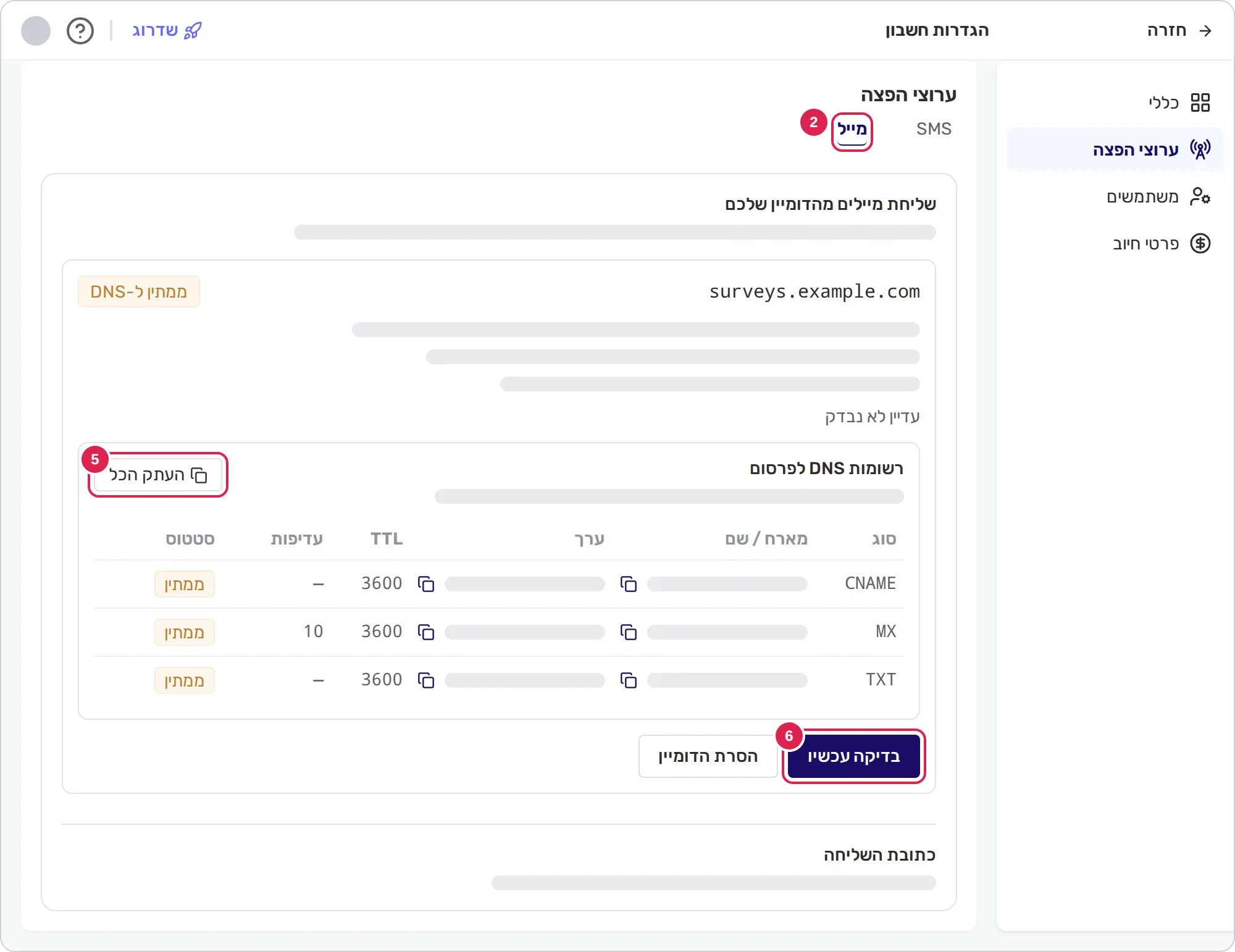
Task: Click the 3600 TTL in the MX row
Action: click(x=382, y=632)
